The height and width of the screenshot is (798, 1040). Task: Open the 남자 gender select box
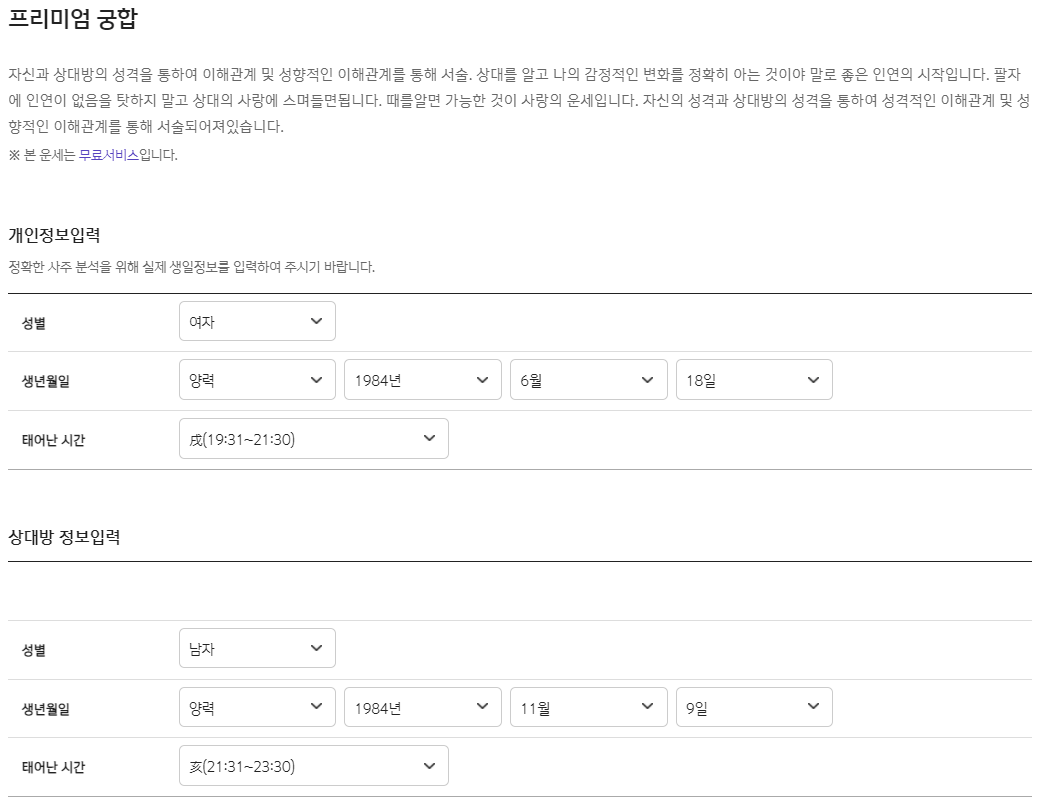pyautogui.click(x=257, y=648)
